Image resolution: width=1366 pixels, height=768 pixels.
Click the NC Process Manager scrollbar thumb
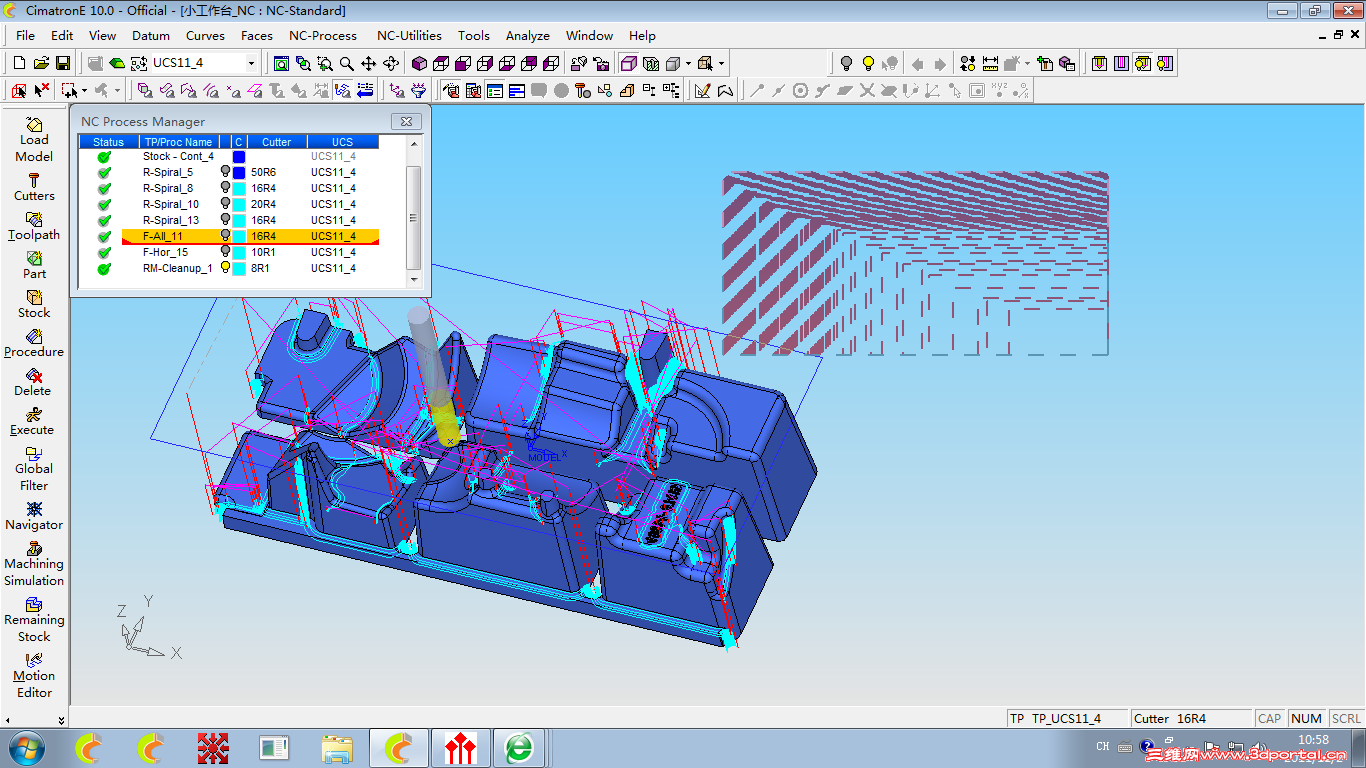[x=414, y=217]
